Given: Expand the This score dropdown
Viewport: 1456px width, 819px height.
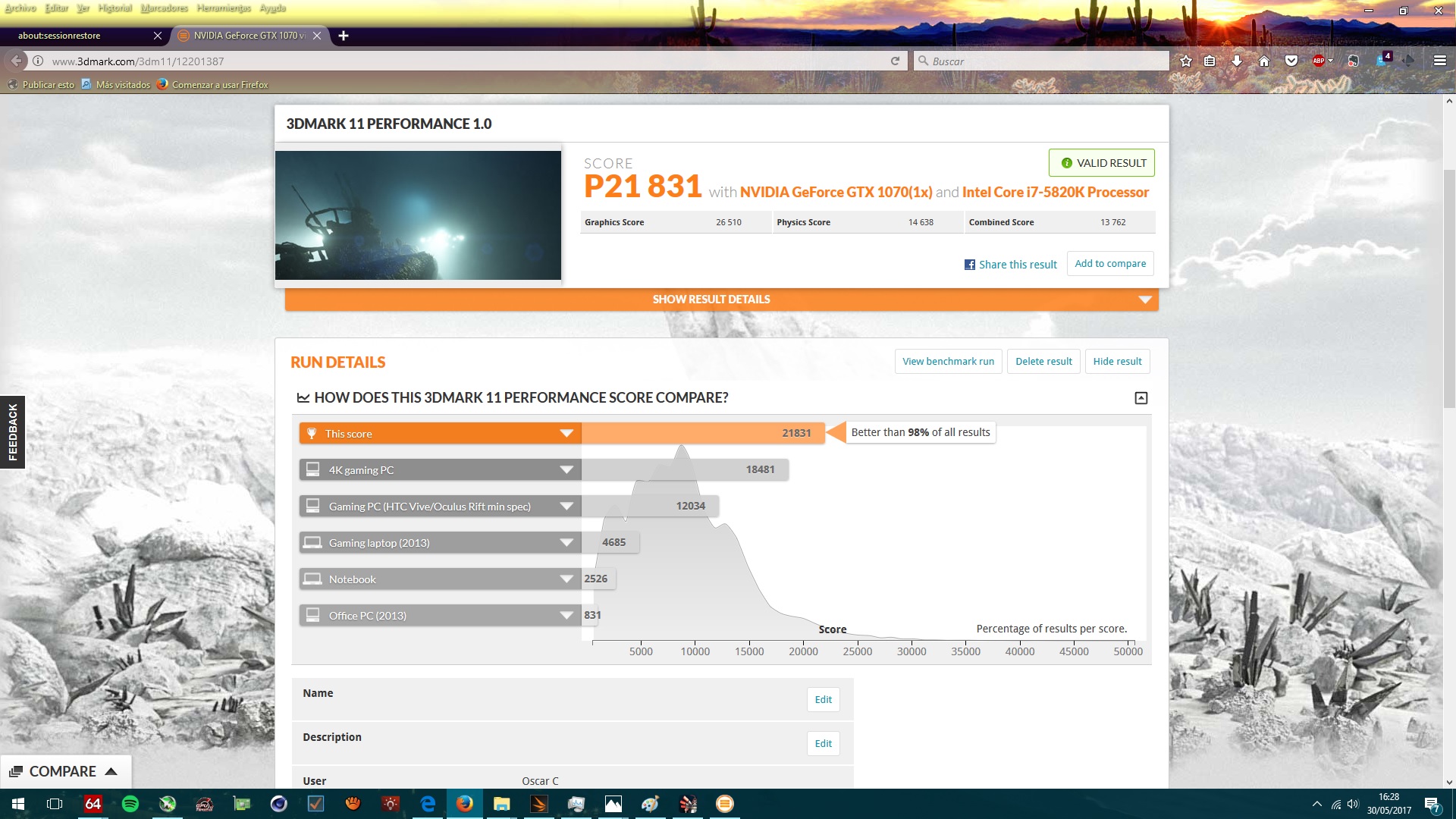Looking at the screenshot, I should pos(566,434).
